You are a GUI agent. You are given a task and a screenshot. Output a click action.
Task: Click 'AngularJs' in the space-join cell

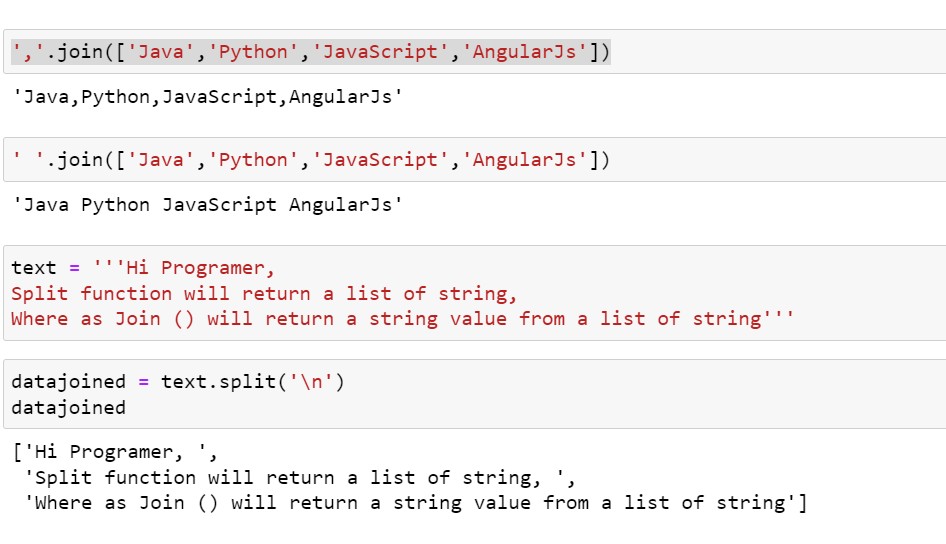pyautogui.click(x=528, y=160)
